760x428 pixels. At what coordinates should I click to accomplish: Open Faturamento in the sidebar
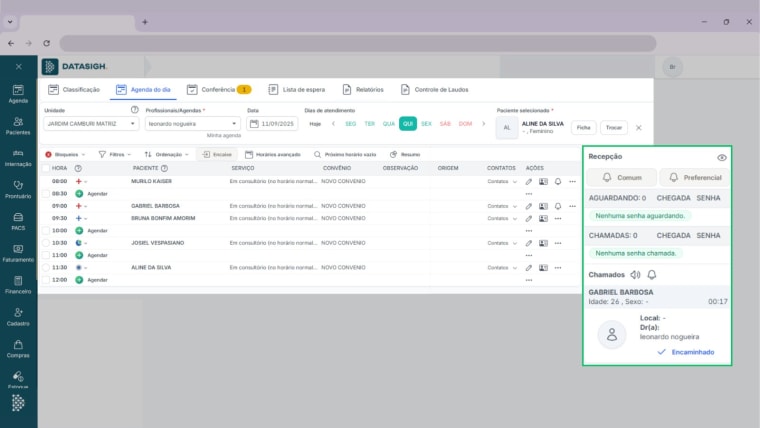coord(18,254)
